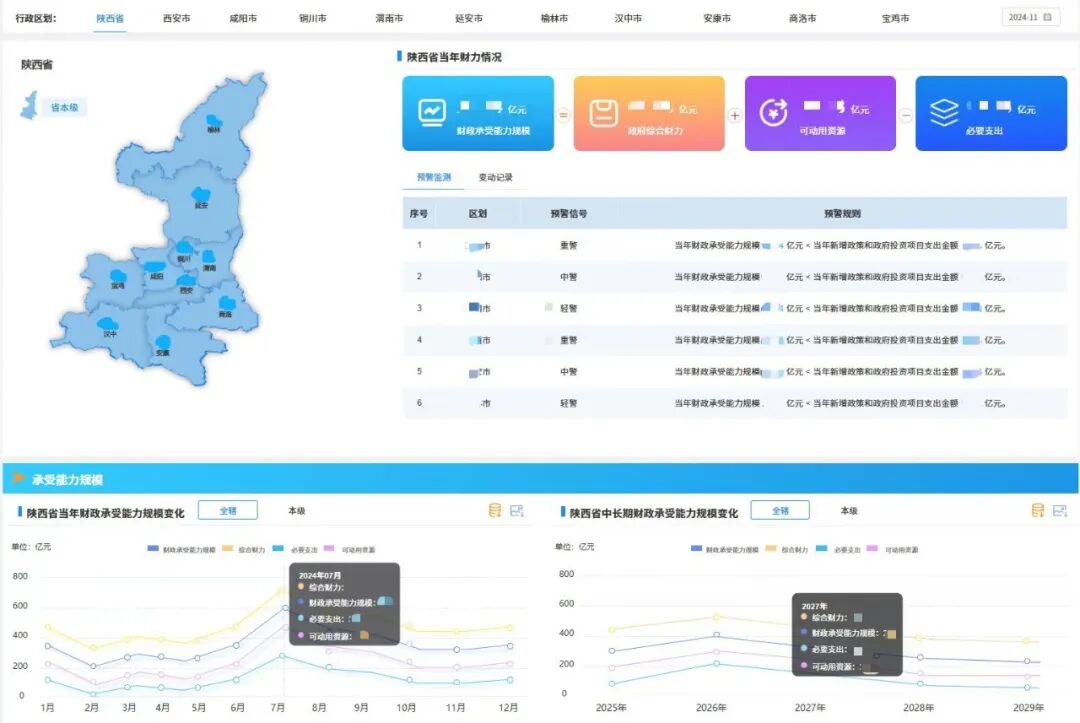Click the 承受能力规模 section header bar

click(540, 479)
